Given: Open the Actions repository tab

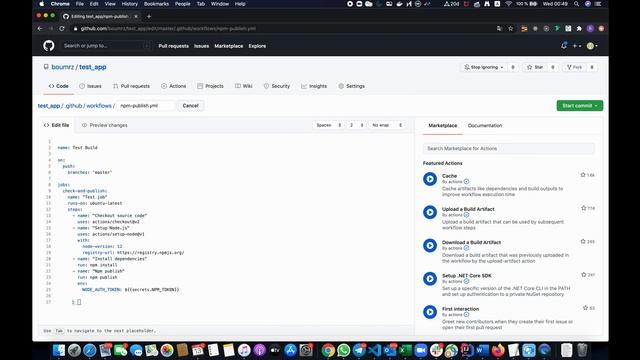Looking at the screenshot, I should (173, 86).
